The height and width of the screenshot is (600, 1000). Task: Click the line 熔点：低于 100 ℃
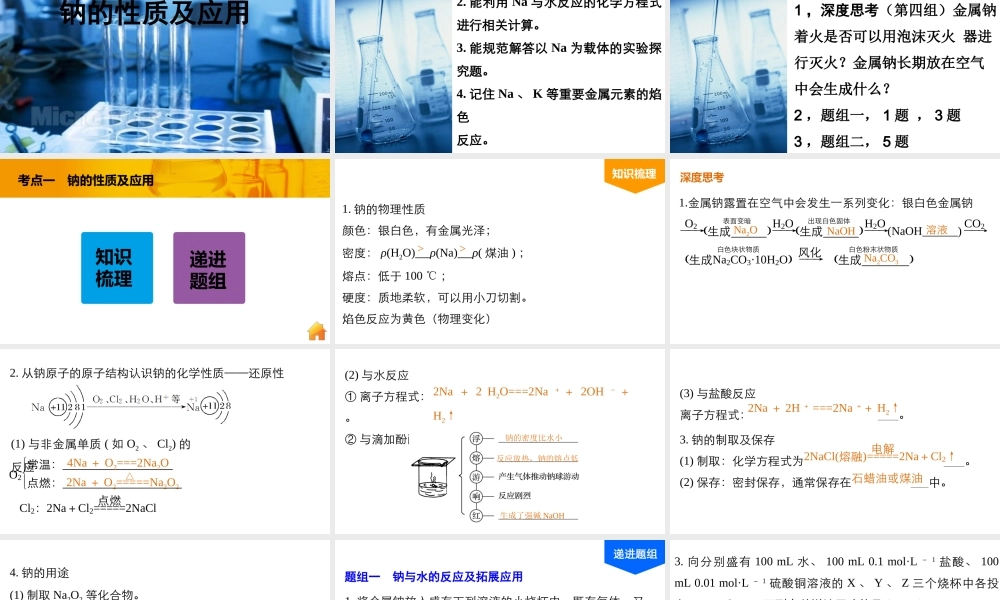click(x=394, y=275)
